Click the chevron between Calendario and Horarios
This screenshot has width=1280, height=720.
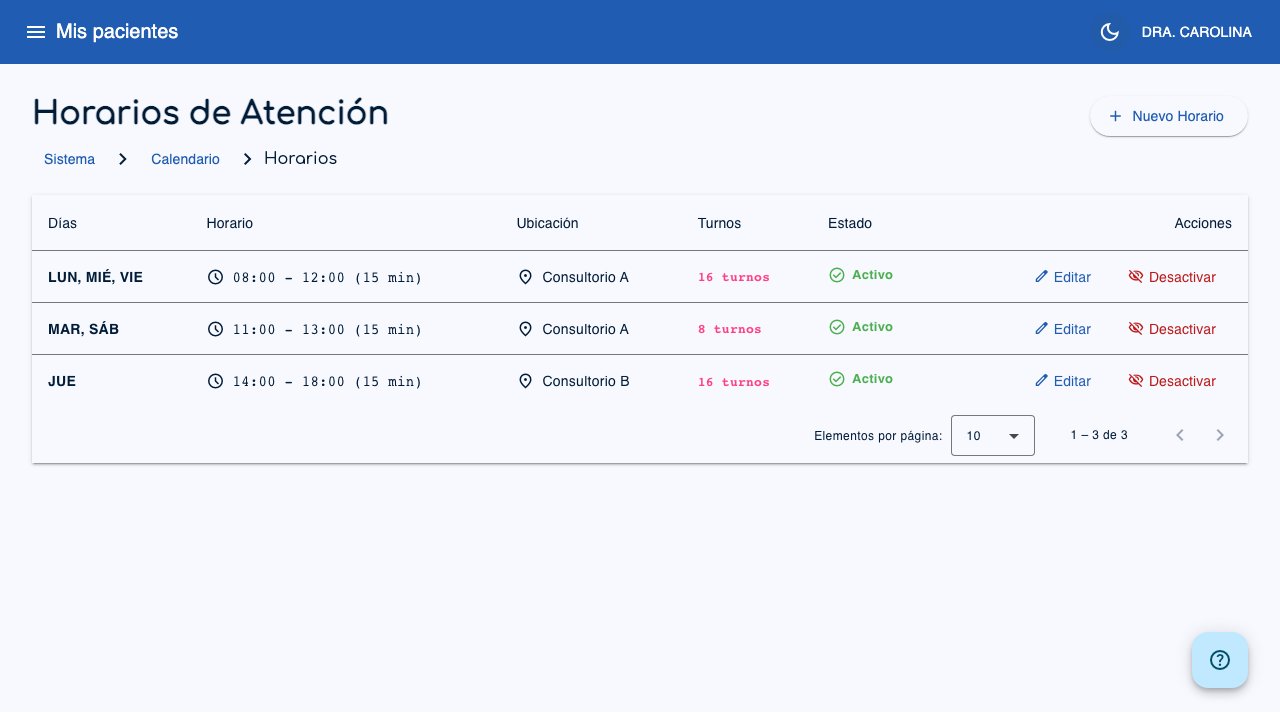(x=246, y=158)
